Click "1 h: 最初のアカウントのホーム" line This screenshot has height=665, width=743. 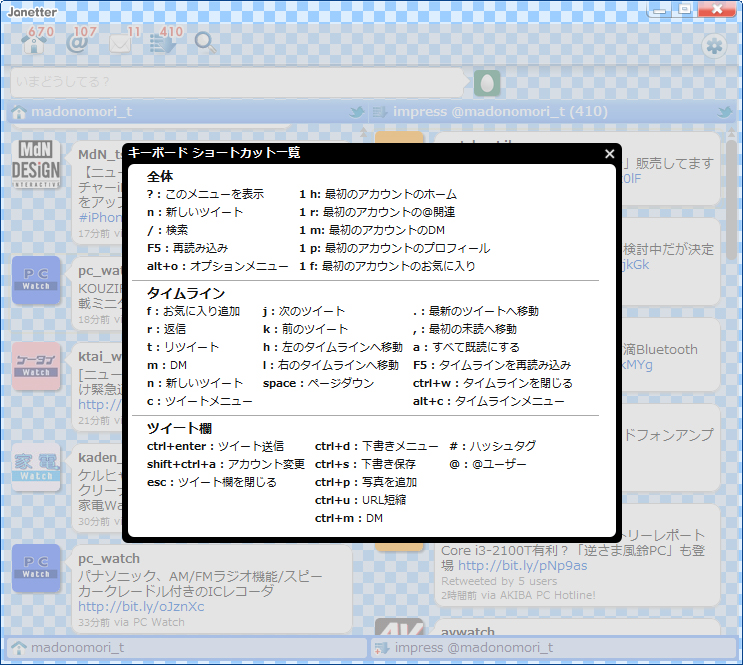378,194
